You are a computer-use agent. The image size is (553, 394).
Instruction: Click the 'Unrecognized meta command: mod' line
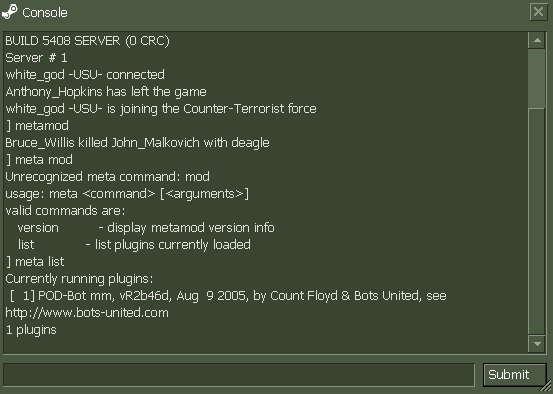107,176
